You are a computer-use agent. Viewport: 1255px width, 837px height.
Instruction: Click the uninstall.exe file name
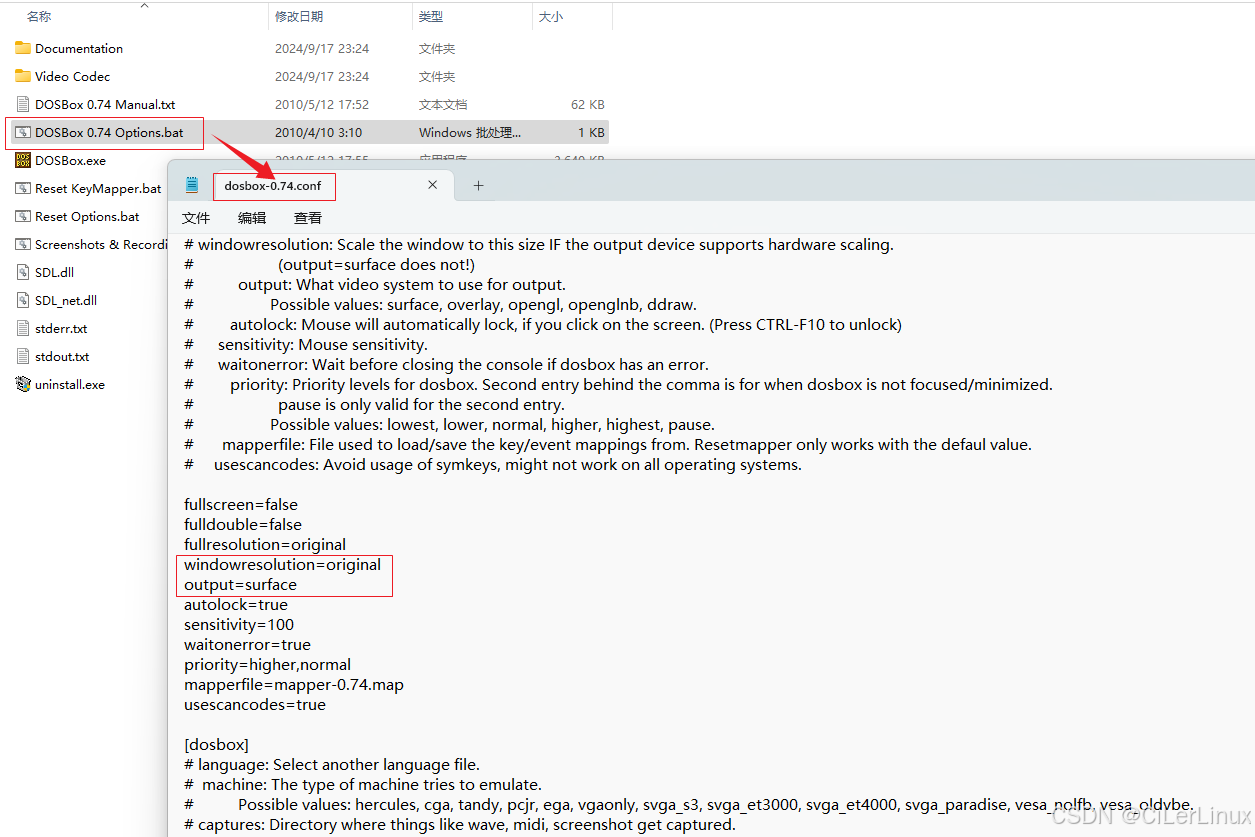[x=70, y=384]
